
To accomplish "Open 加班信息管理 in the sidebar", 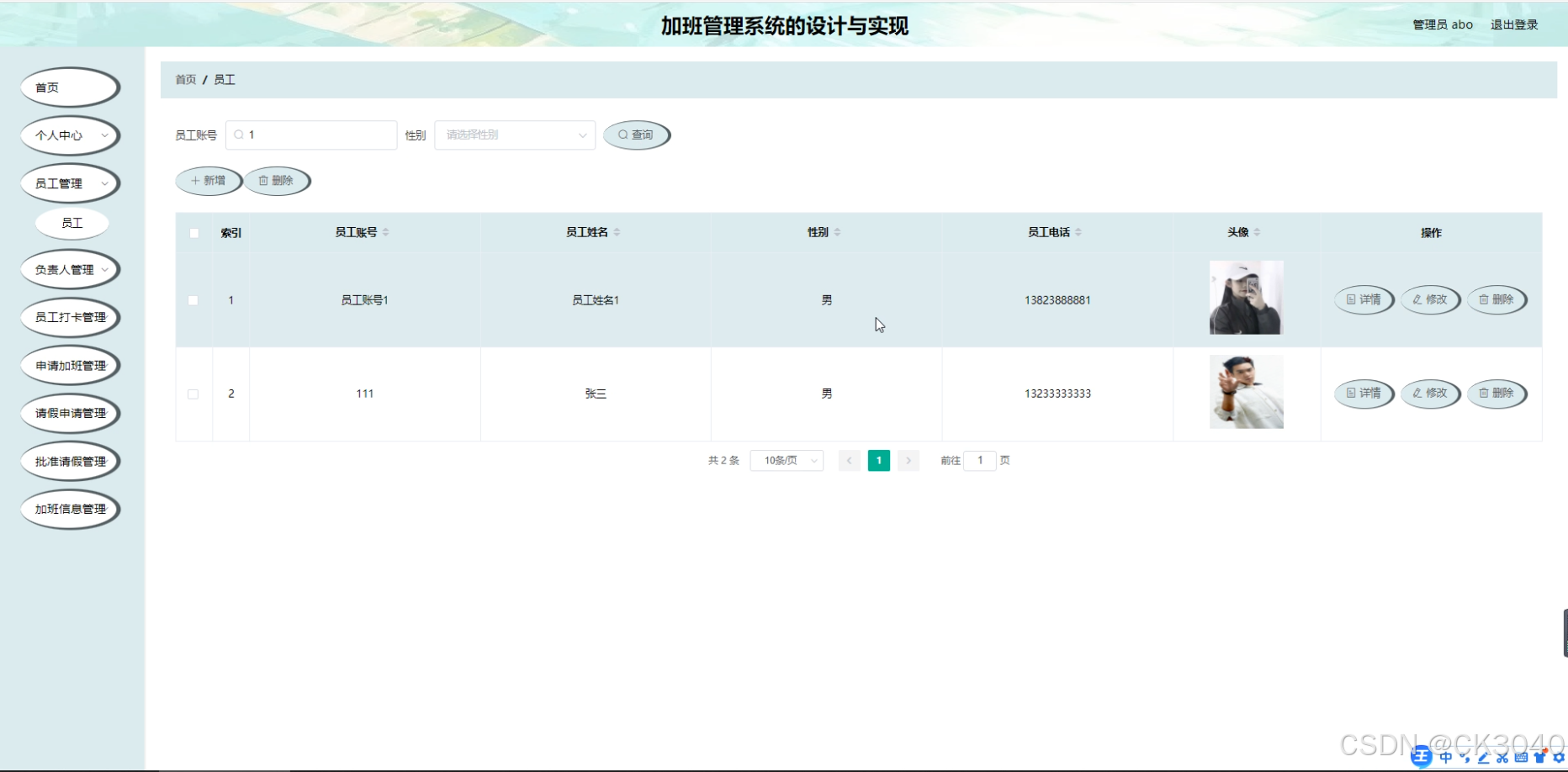I will pyautogui.click(x=70, y=509).
